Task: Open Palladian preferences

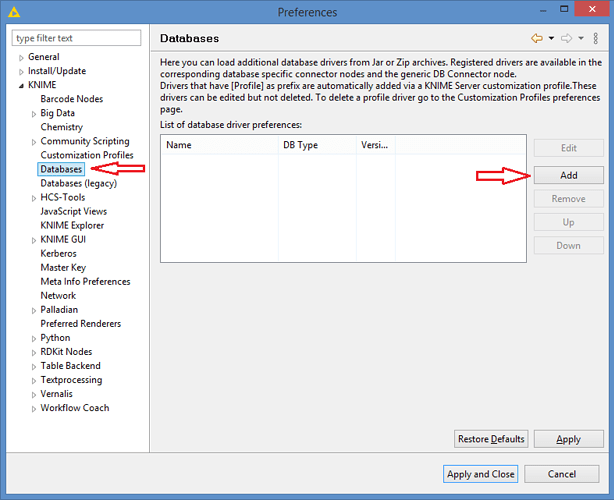Action: click(59, 310)
